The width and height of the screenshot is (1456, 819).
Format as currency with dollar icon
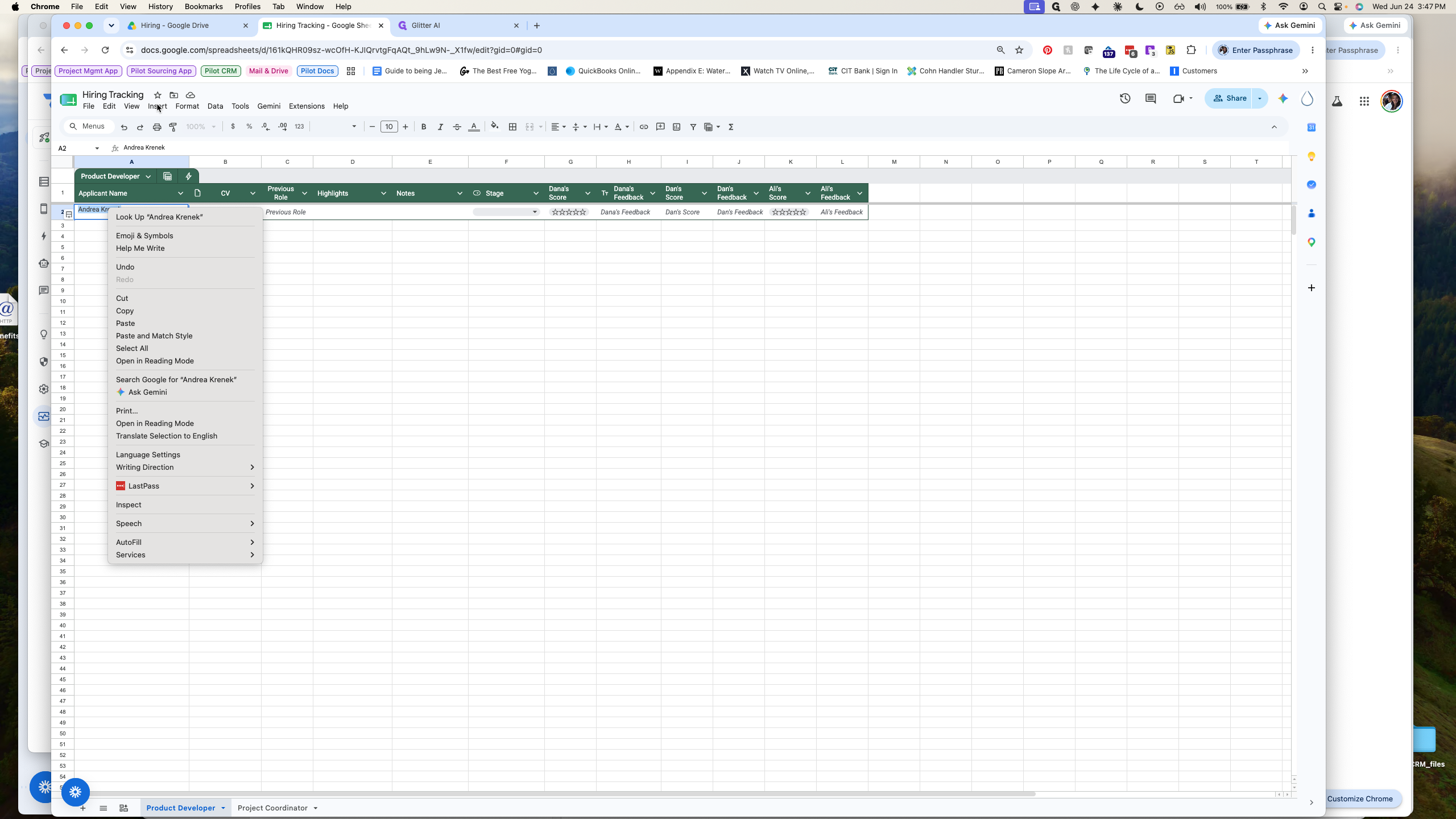point(233,127)
